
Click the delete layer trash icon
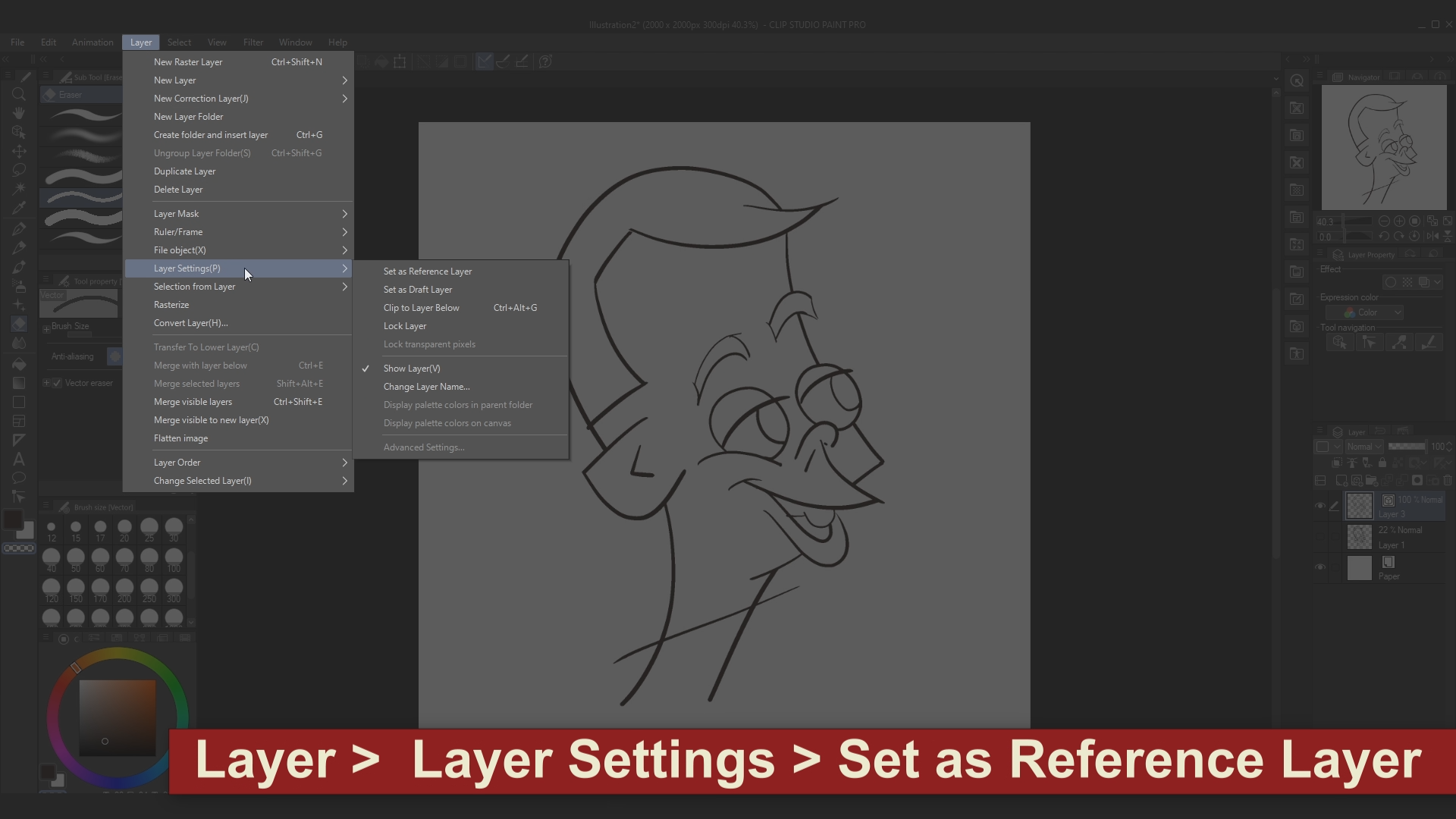(x=1448, y=480)
